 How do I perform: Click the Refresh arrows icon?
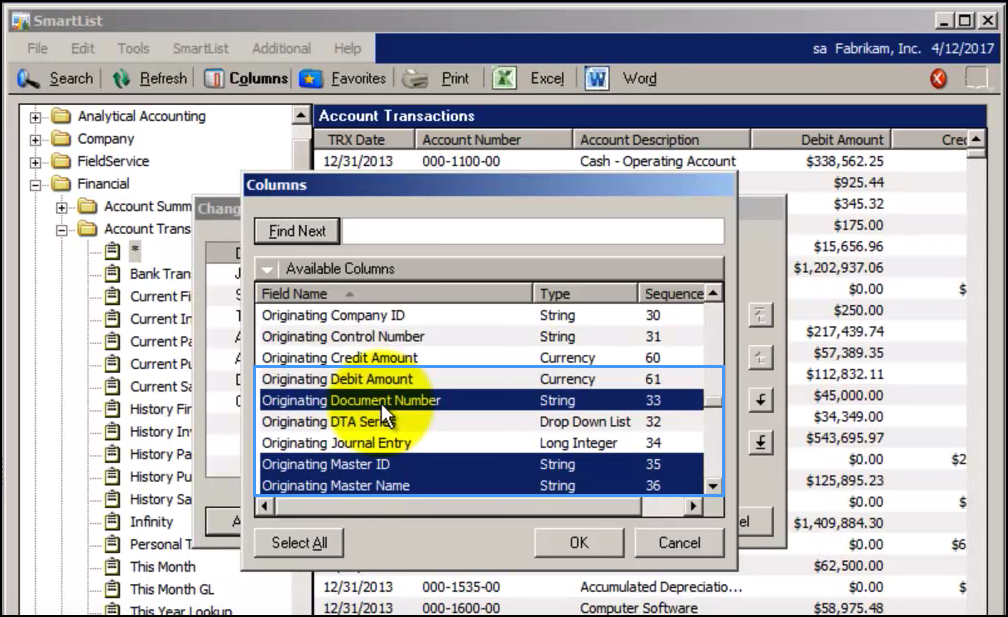[x=121, y=78]
